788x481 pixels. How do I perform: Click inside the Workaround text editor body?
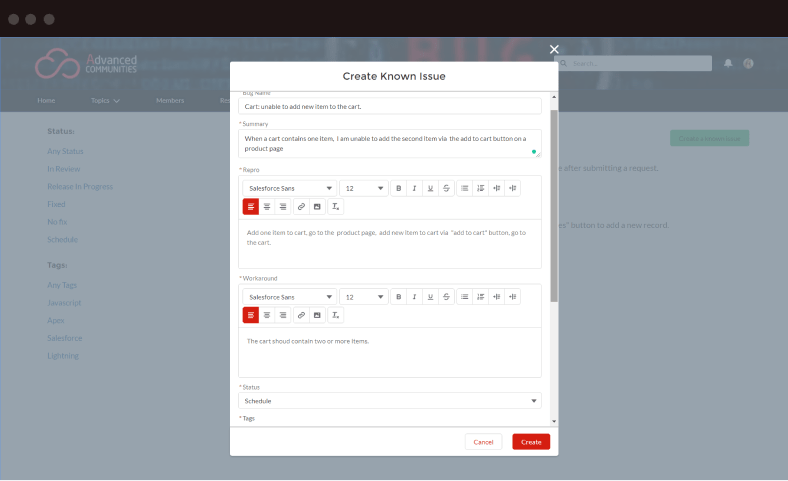pos(390,352)
